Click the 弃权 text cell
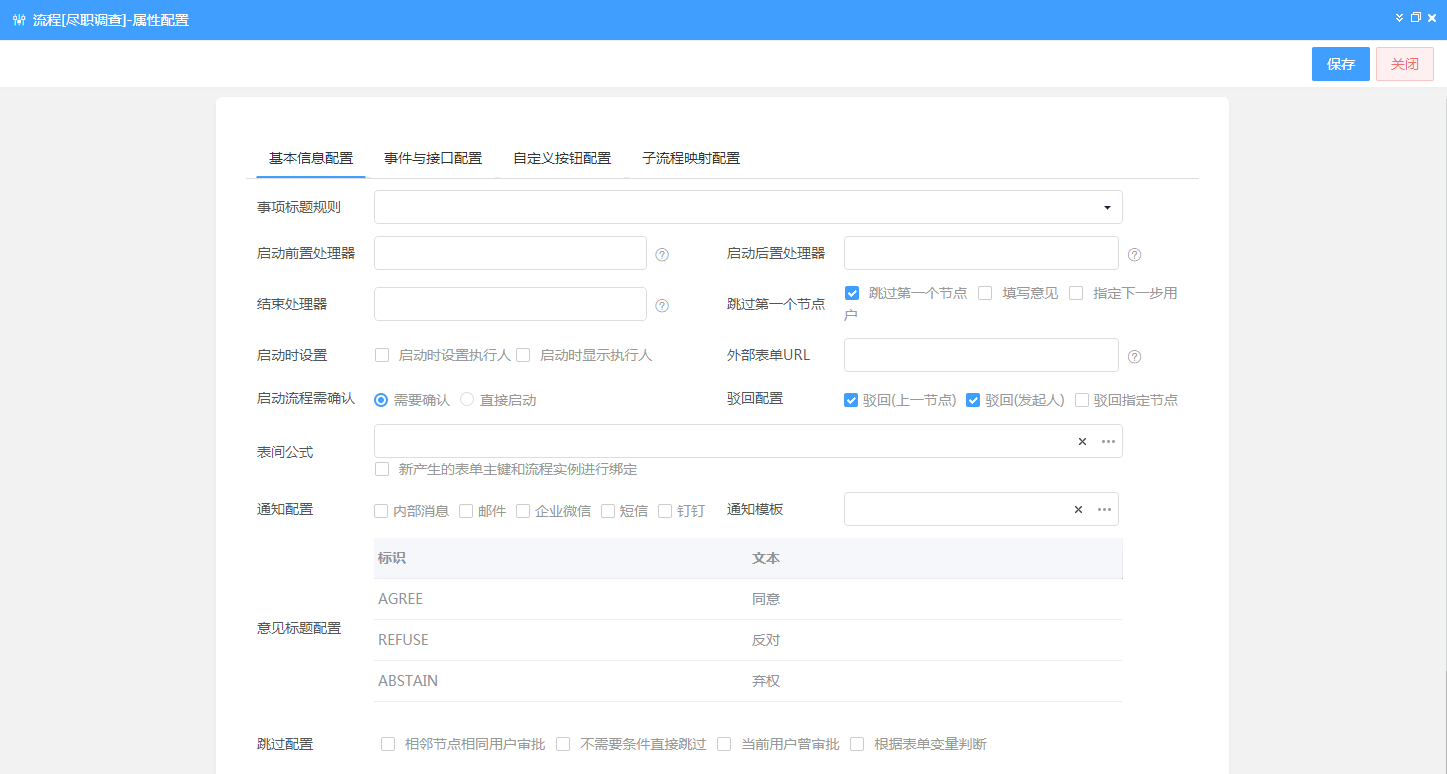Viewport: 1447px width, 774px height. coord(935,681)
